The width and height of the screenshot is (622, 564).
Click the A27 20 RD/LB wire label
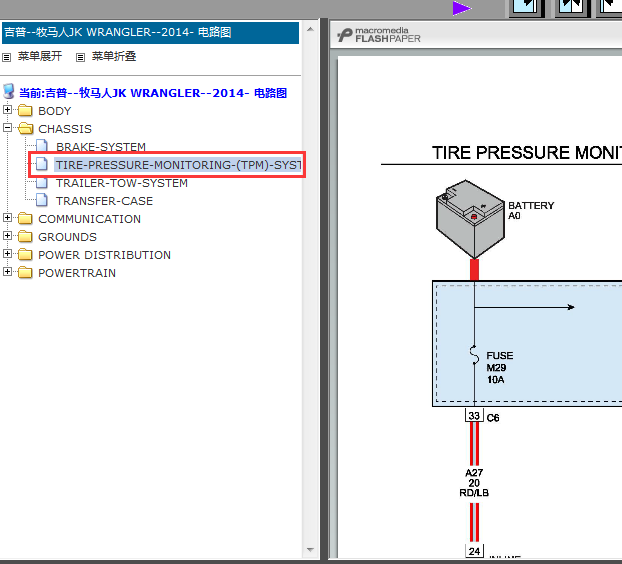474,483
